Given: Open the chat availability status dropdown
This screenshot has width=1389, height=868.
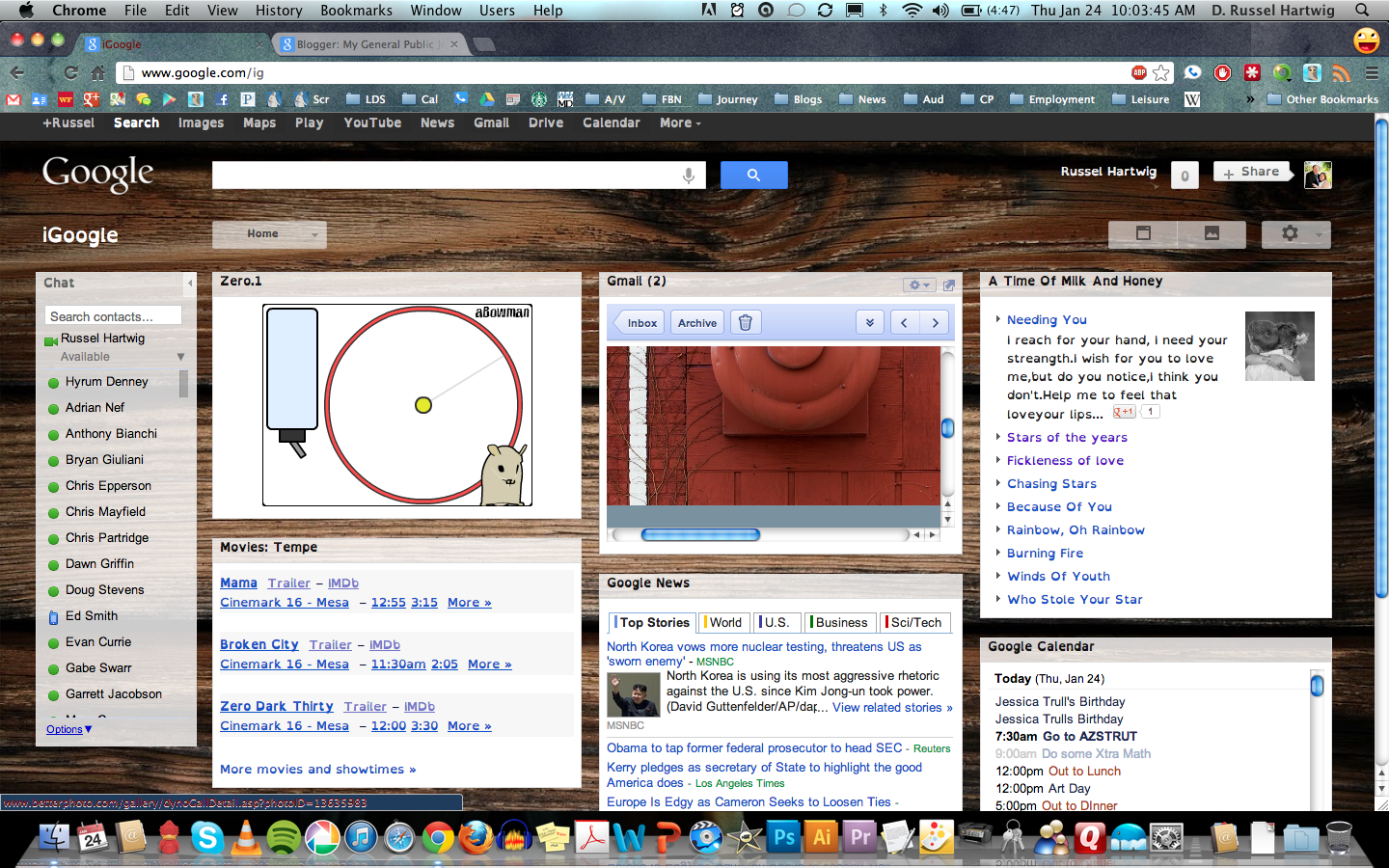Looking at the screenshot, I should [x=180, y=357].
